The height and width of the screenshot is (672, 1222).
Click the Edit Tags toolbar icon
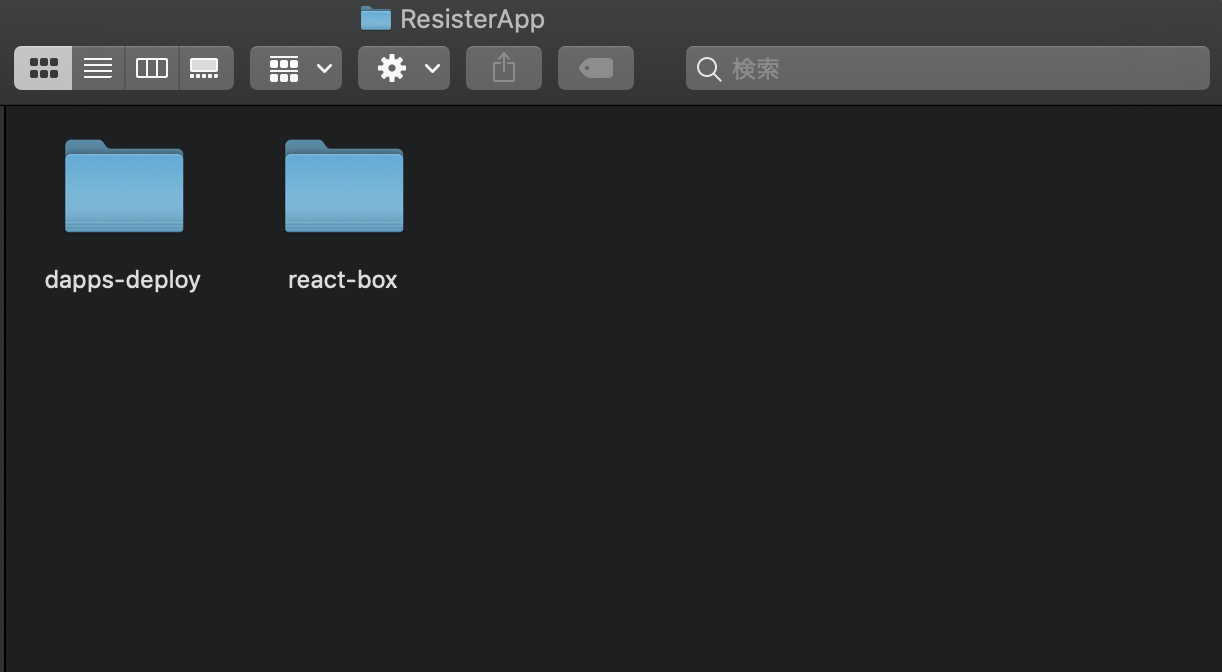[x=596, y=68]
